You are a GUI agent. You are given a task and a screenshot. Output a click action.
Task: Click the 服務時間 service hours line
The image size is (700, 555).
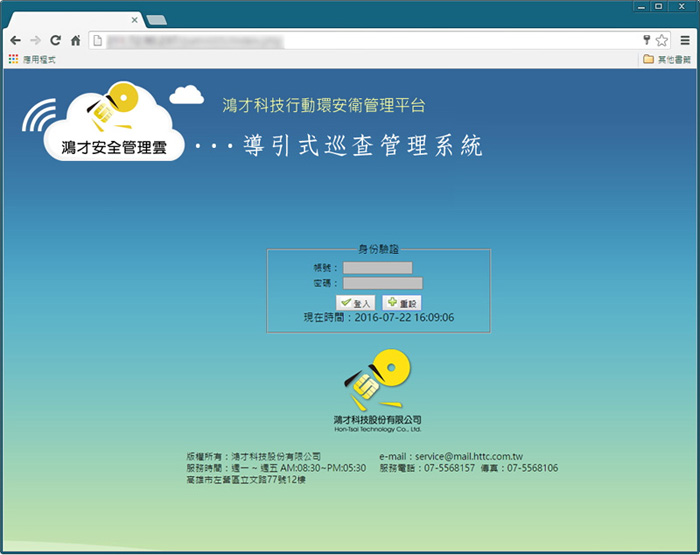point(276,468)
